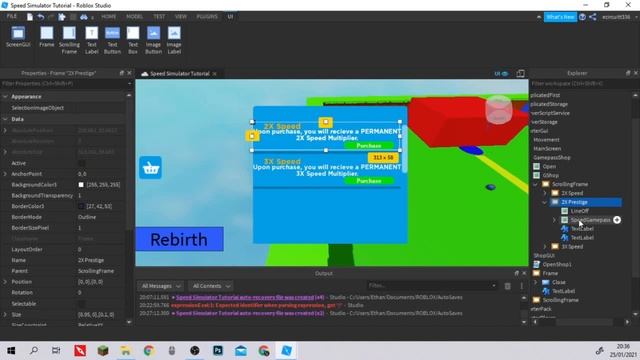640x360 pixels.
Task: Click the Rebirth button in viewport
Action: (x=180, y=239)
